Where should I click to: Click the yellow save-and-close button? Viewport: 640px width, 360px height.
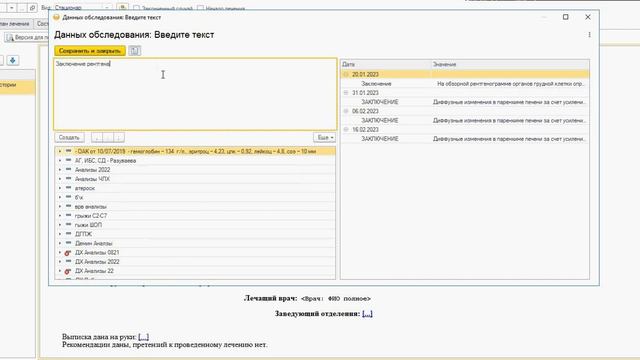point(90,51)
